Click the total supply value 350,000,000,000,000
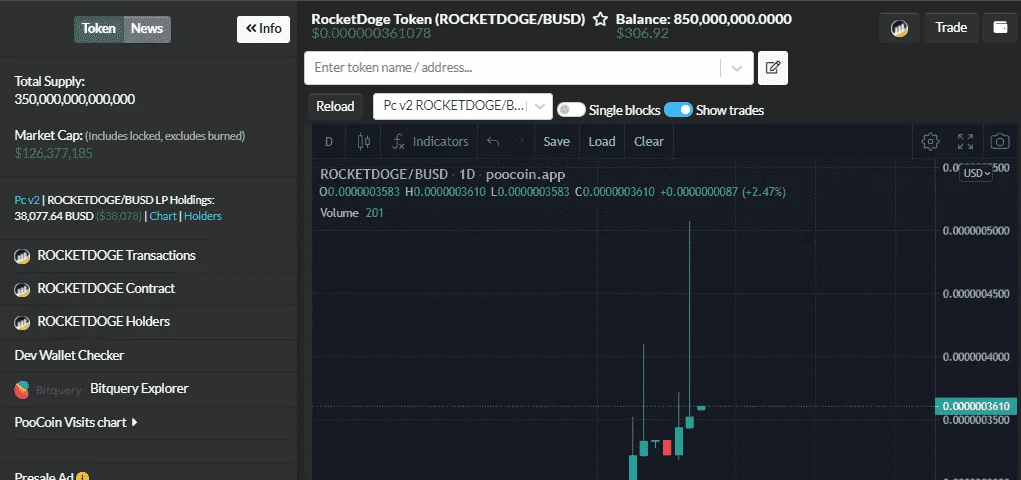The width and height of the screenshot is (1021, 480). 75,100
